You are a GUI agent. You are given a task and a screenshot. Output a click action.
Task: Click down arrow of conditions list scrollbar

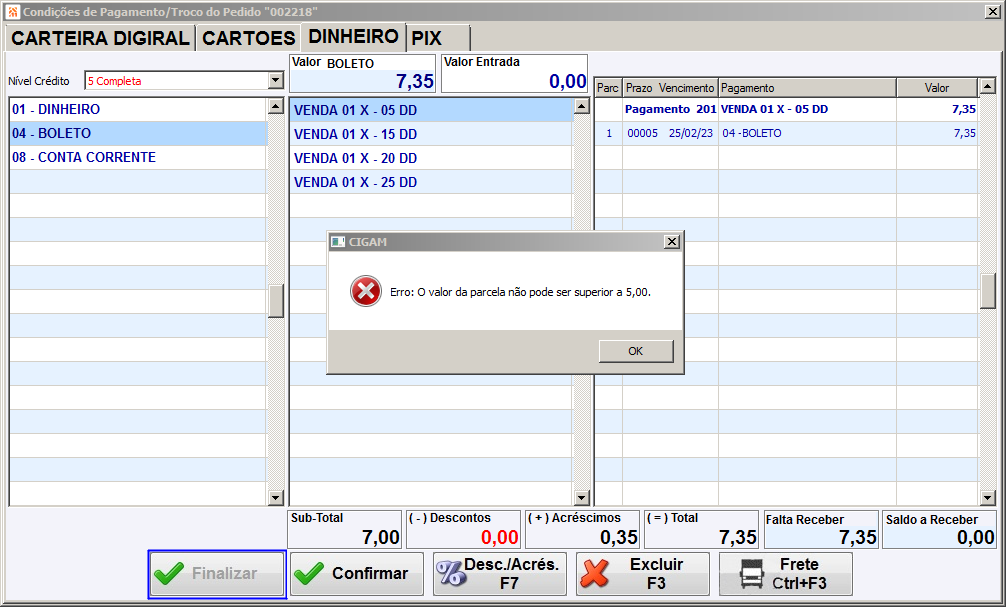tap(581, 497)
